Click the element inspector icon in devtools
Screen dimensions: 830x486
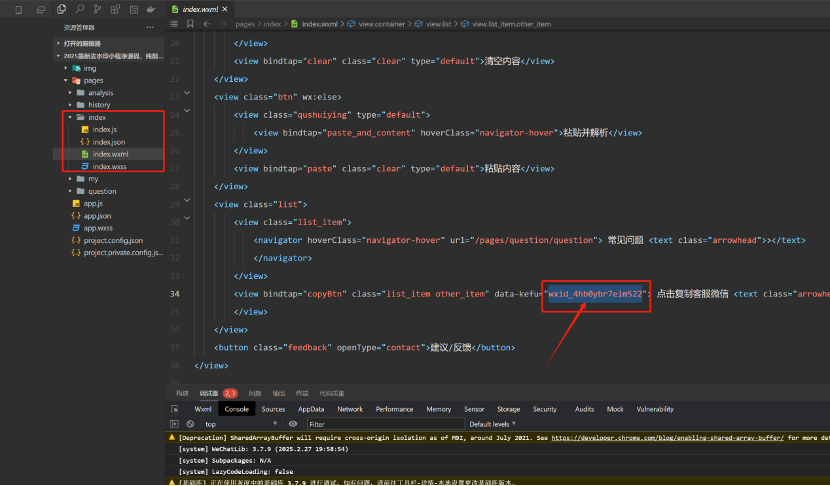(x=175, y=409)
